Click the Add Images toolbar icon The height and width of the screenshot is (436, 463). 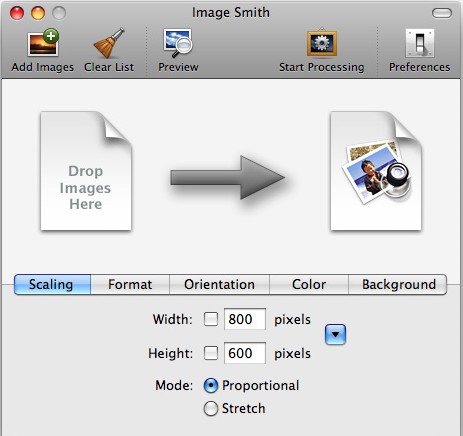pos(43,42)
